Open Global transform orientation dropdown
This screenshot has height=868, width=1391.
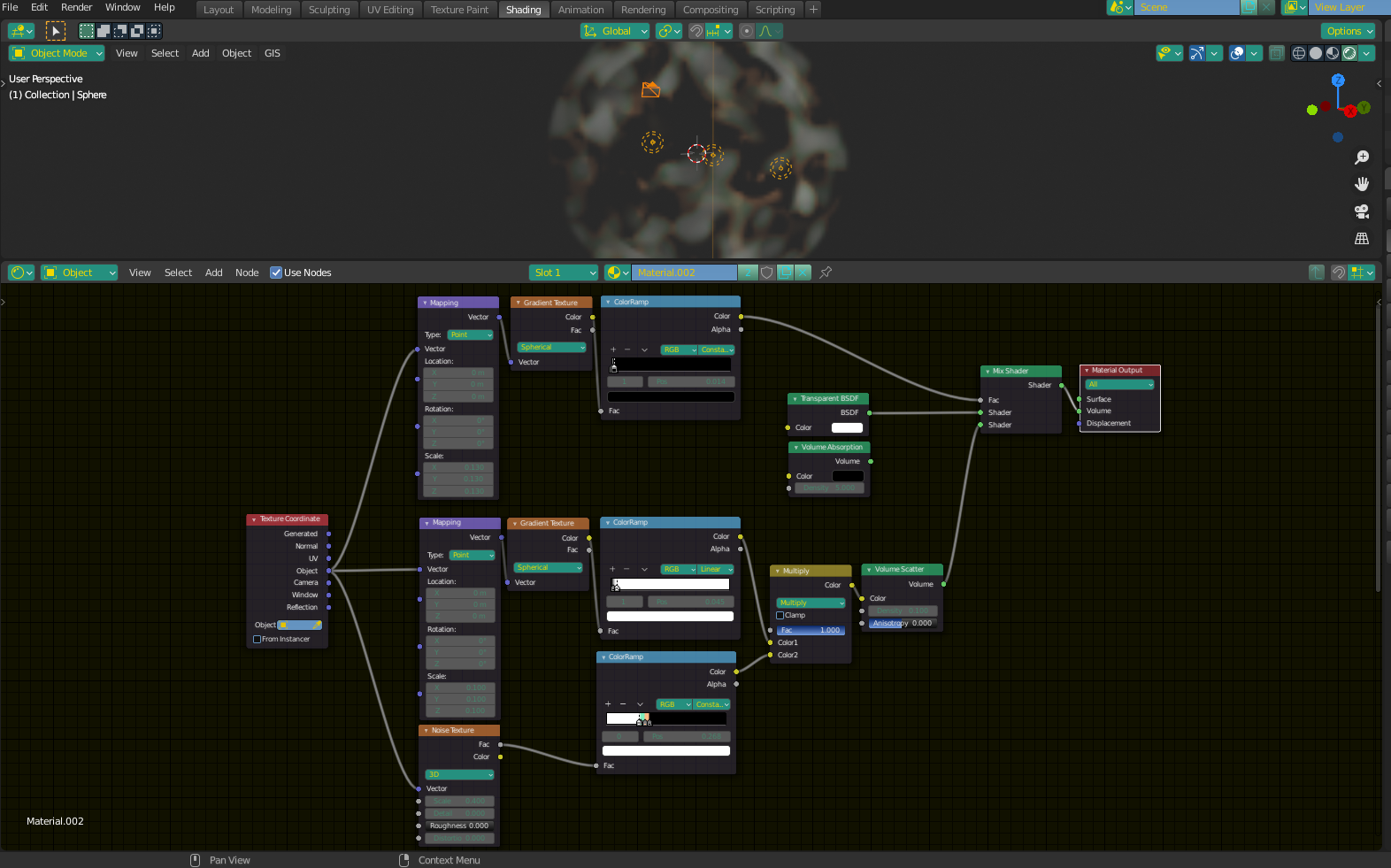coord(615,31)
